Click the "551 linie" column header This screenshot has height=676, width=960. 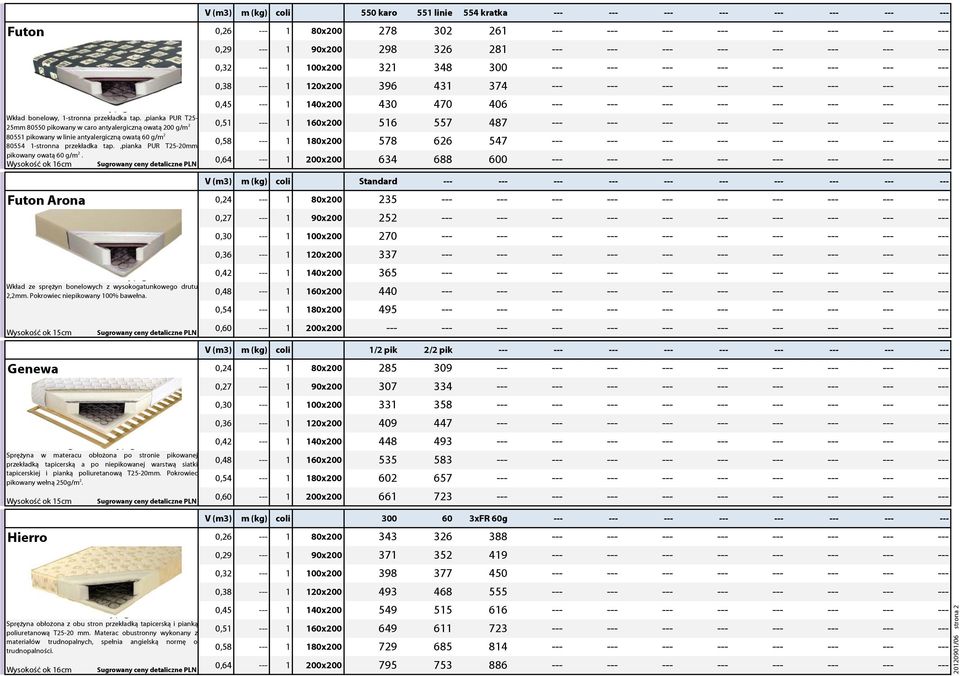(x=435, y=12)
